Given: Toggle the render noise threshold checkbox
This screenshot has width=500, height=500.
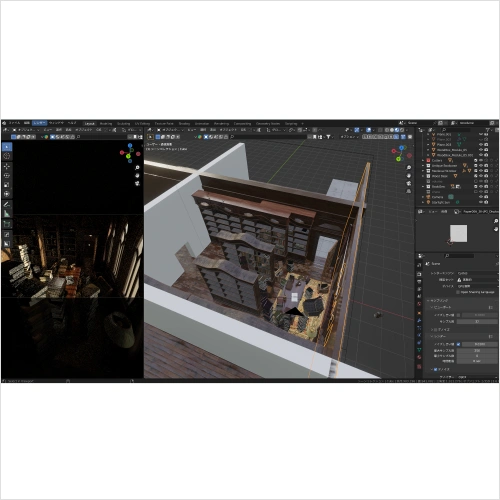Looking at the screenshot, I should 458,344.
